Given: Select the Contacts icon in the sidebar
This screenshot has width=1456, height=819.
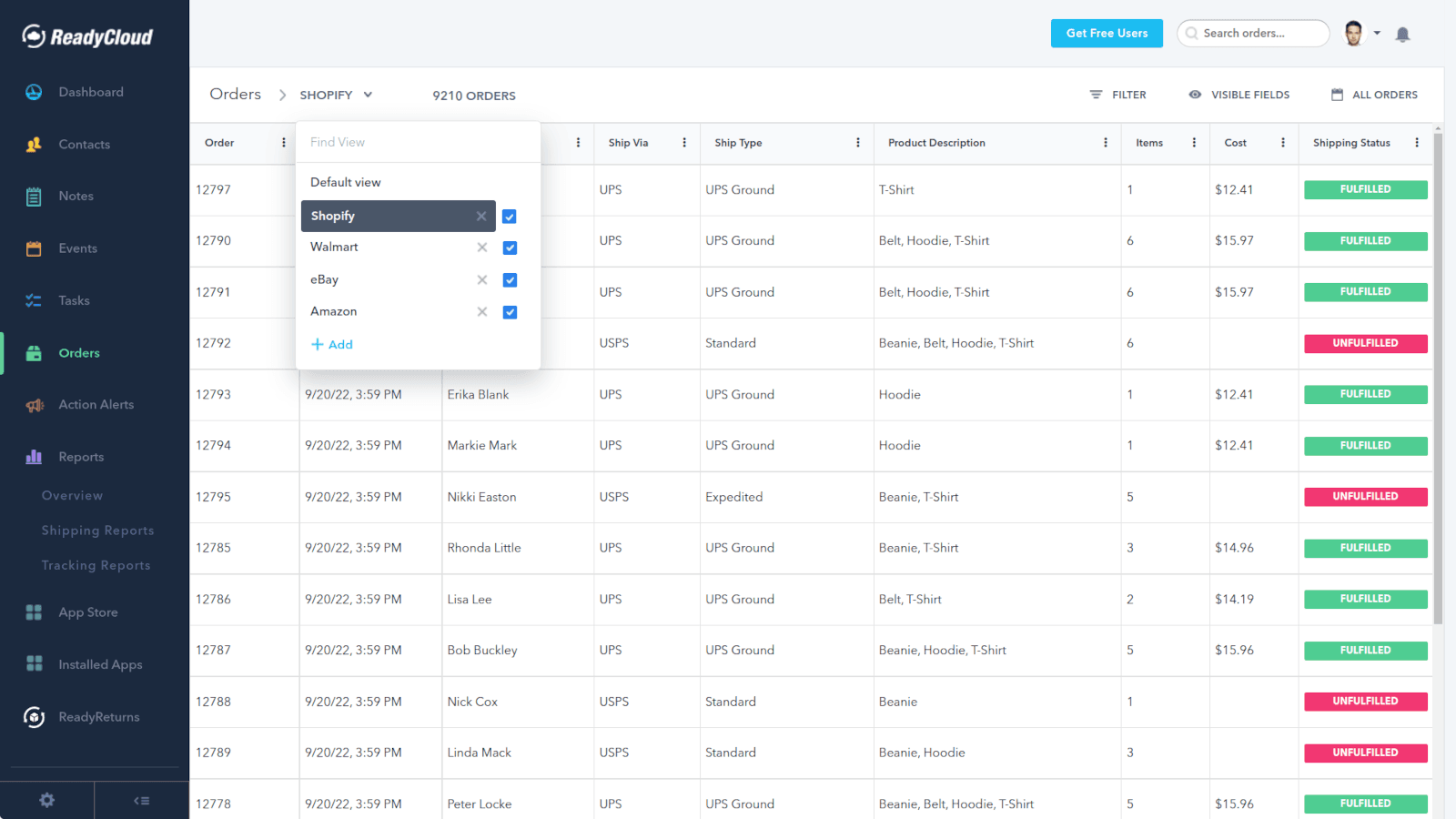Looking at the screenshot, I should (34, 144).
